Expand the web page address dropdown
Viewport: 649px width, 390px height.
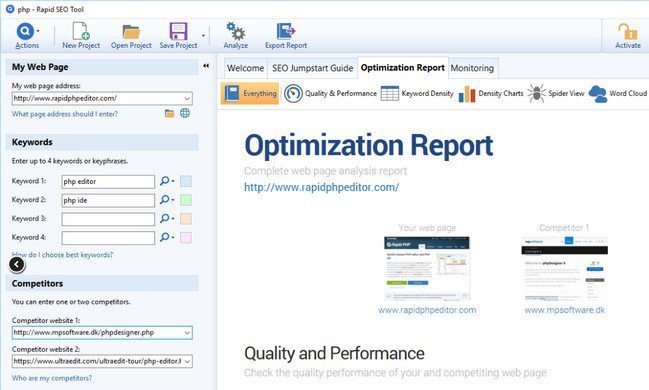coord(187,99)
